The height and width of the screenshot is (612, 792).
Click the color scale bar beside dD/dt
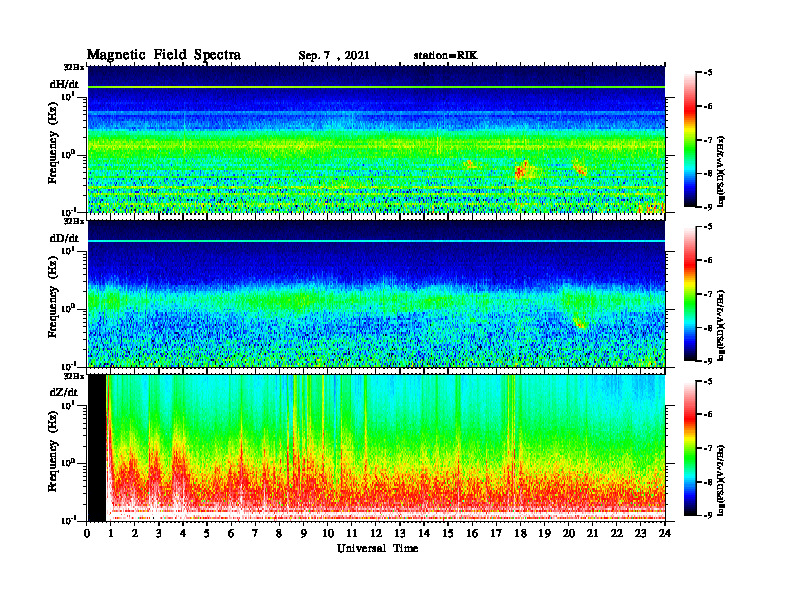690,293
